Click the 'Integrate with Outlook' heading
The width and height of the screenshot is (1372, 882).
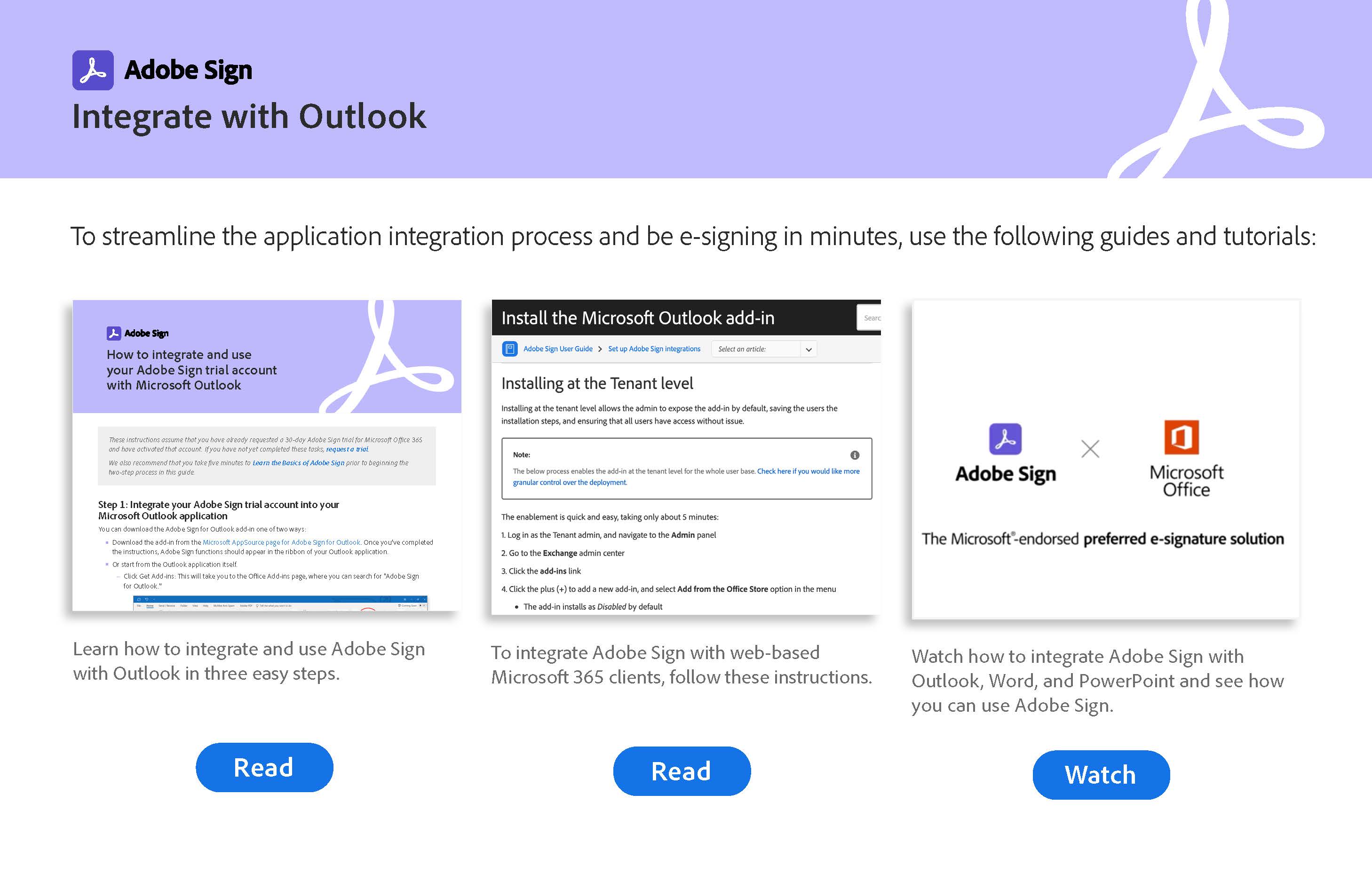point(249,117)
